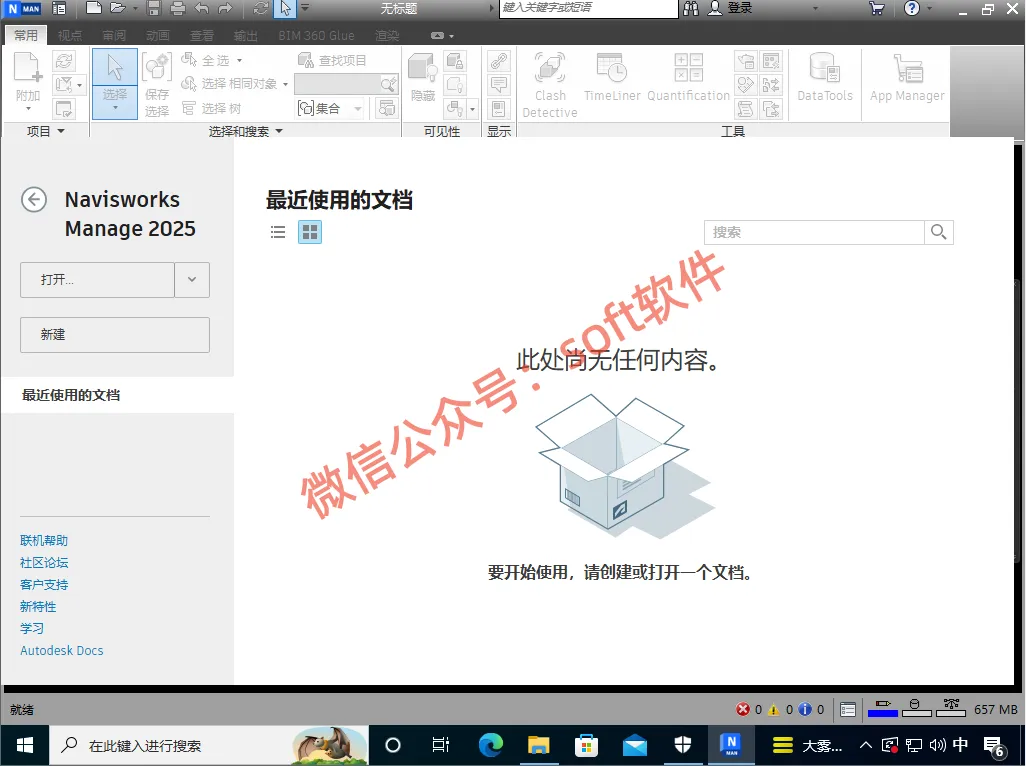Click the Refresh icon in quick access toolbar
Image resolution: width=1026 pixels, height=766 pixels.
pos(260,9)
